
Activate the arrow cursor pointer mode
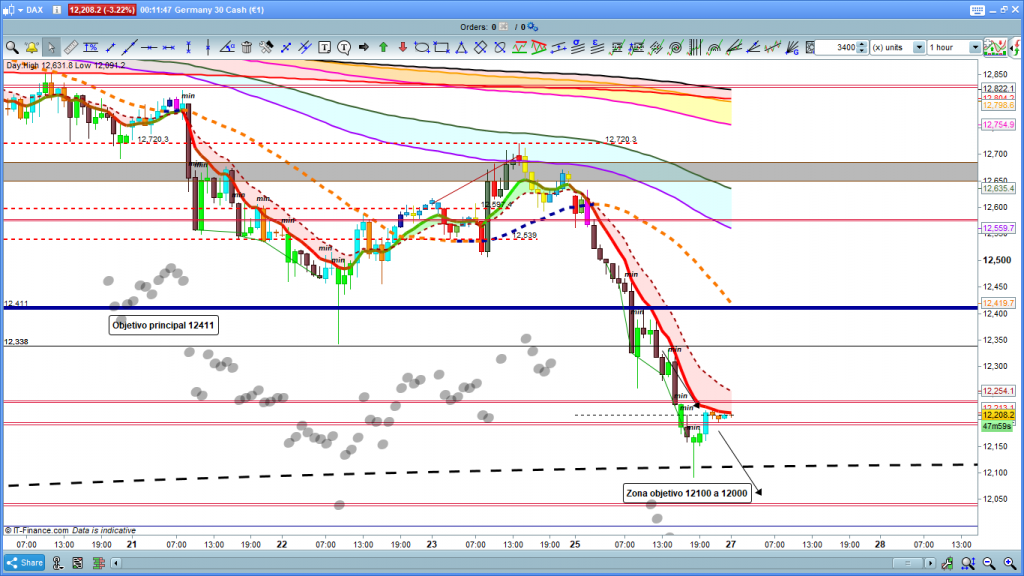[x=51, y=47]
